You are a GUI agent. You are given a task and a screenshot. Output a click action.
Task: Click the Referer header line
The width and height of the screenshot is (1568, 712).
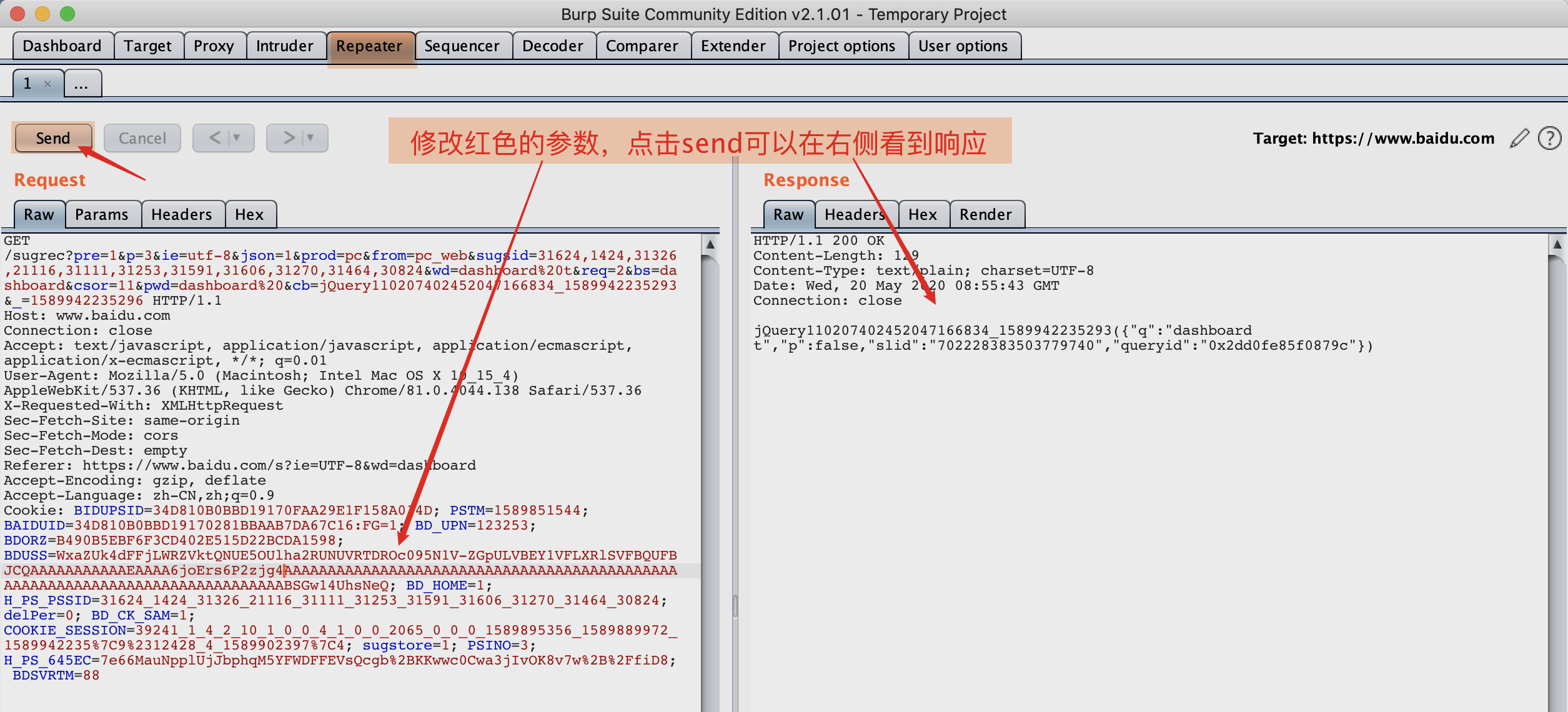point(240,465)
